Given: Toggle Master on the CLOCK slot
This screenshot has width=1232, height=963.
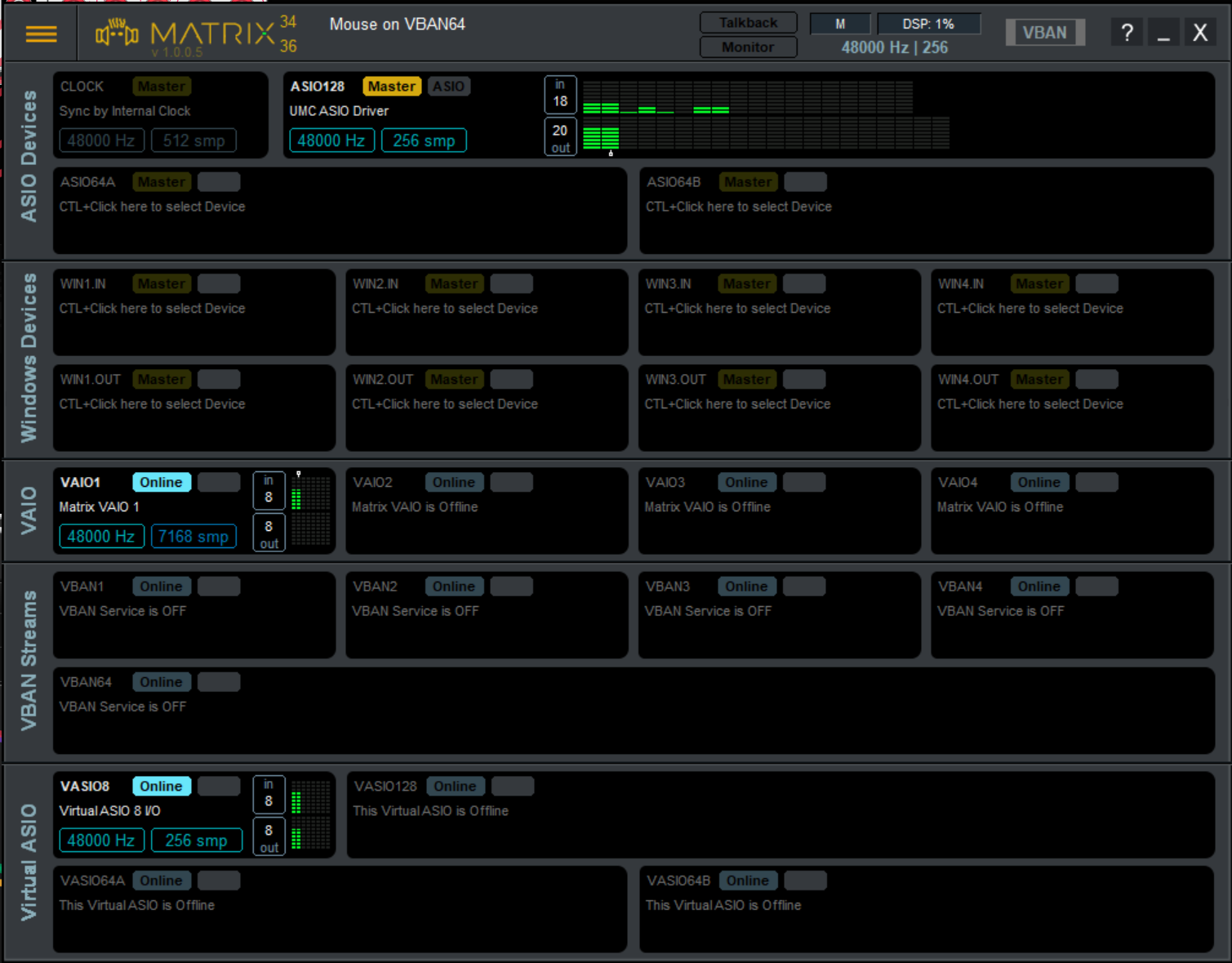Looking at the screenshot, I should (162, 87).
